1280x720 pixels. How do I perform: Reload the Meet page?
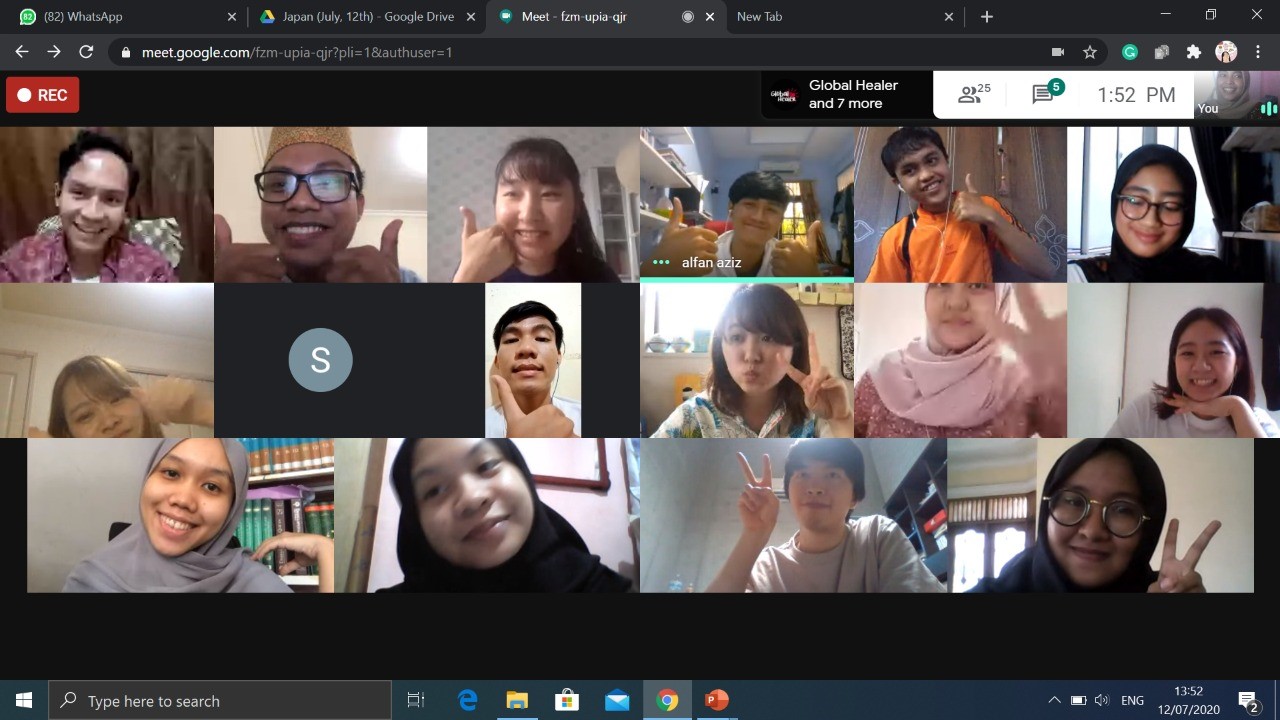coord(86,52)
